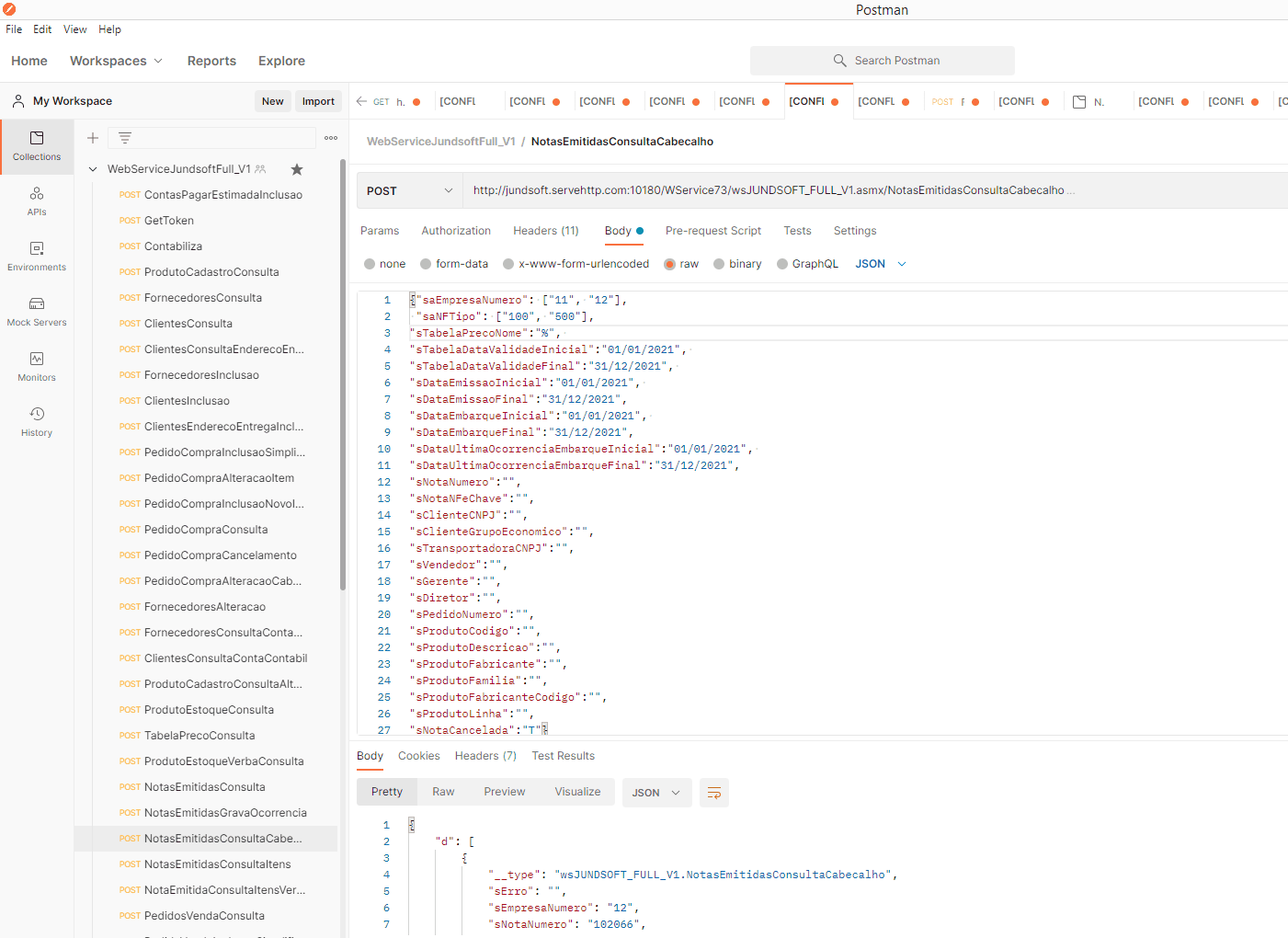Open Monitors in the sidebar
Screen dimensions: 1288x938
(37, 366)
